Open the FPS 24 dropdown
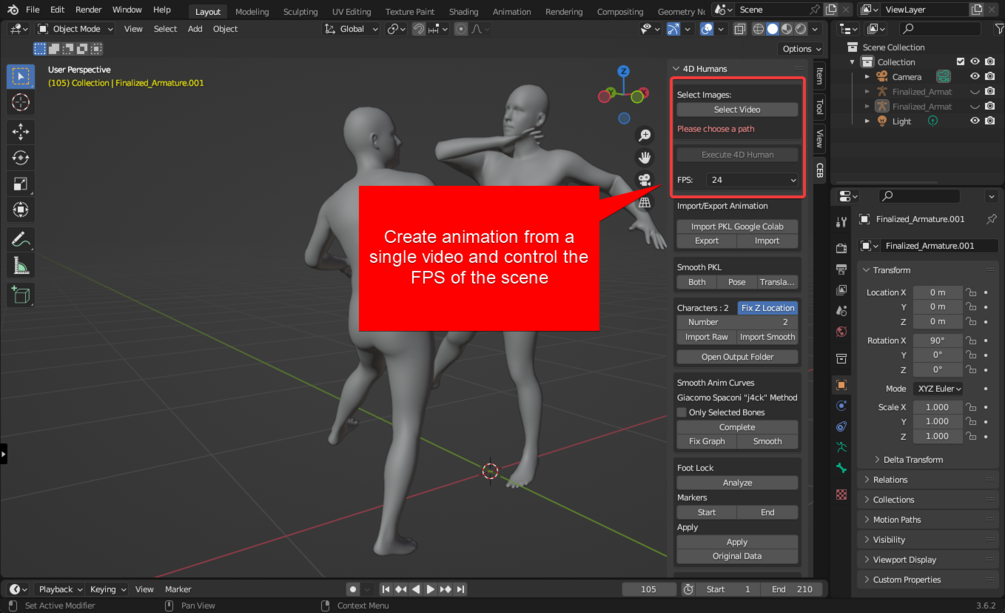 [x=752, y=180]
